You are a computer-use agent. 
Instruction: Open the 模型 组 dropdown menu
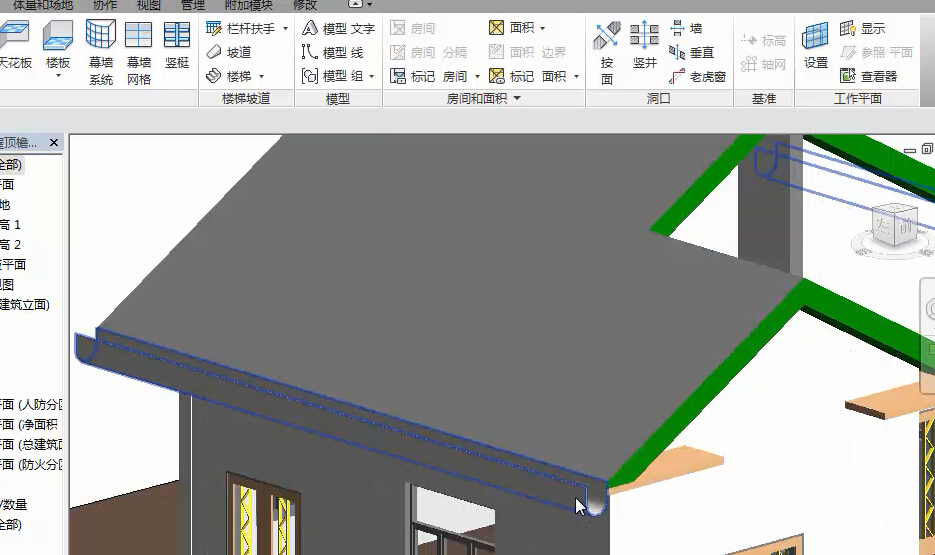click(371, 76)
